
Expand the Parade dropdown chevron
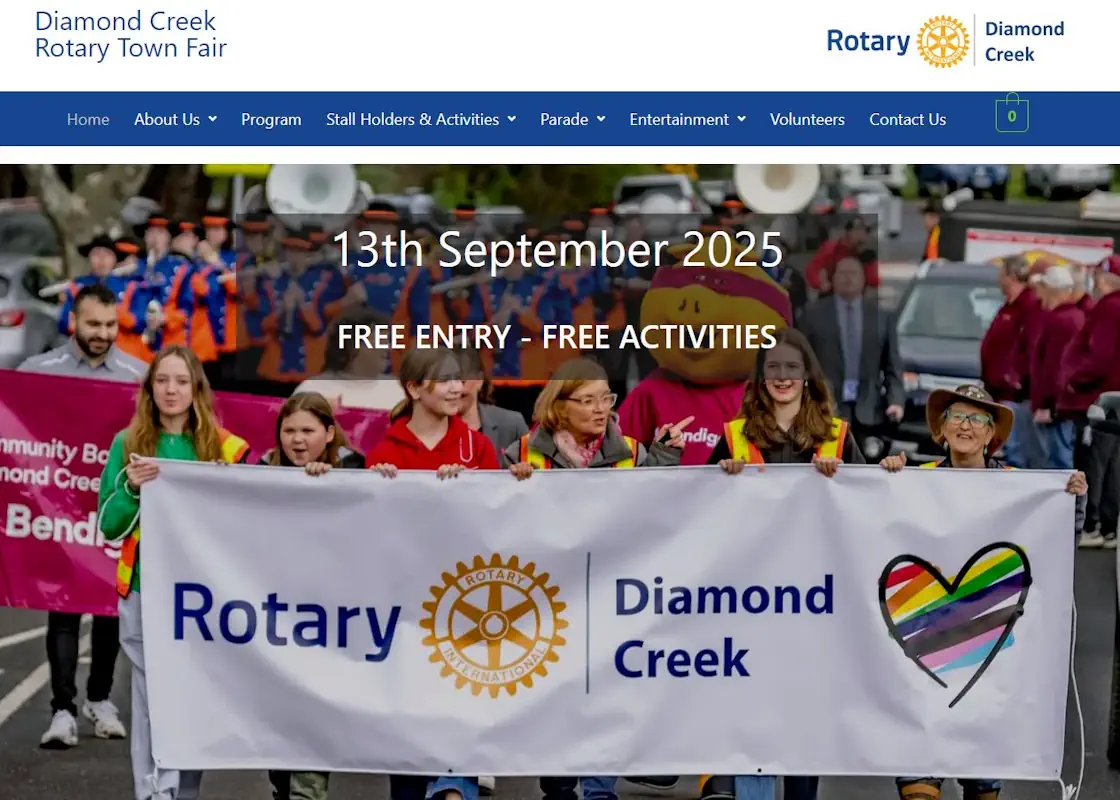[601, 119]
